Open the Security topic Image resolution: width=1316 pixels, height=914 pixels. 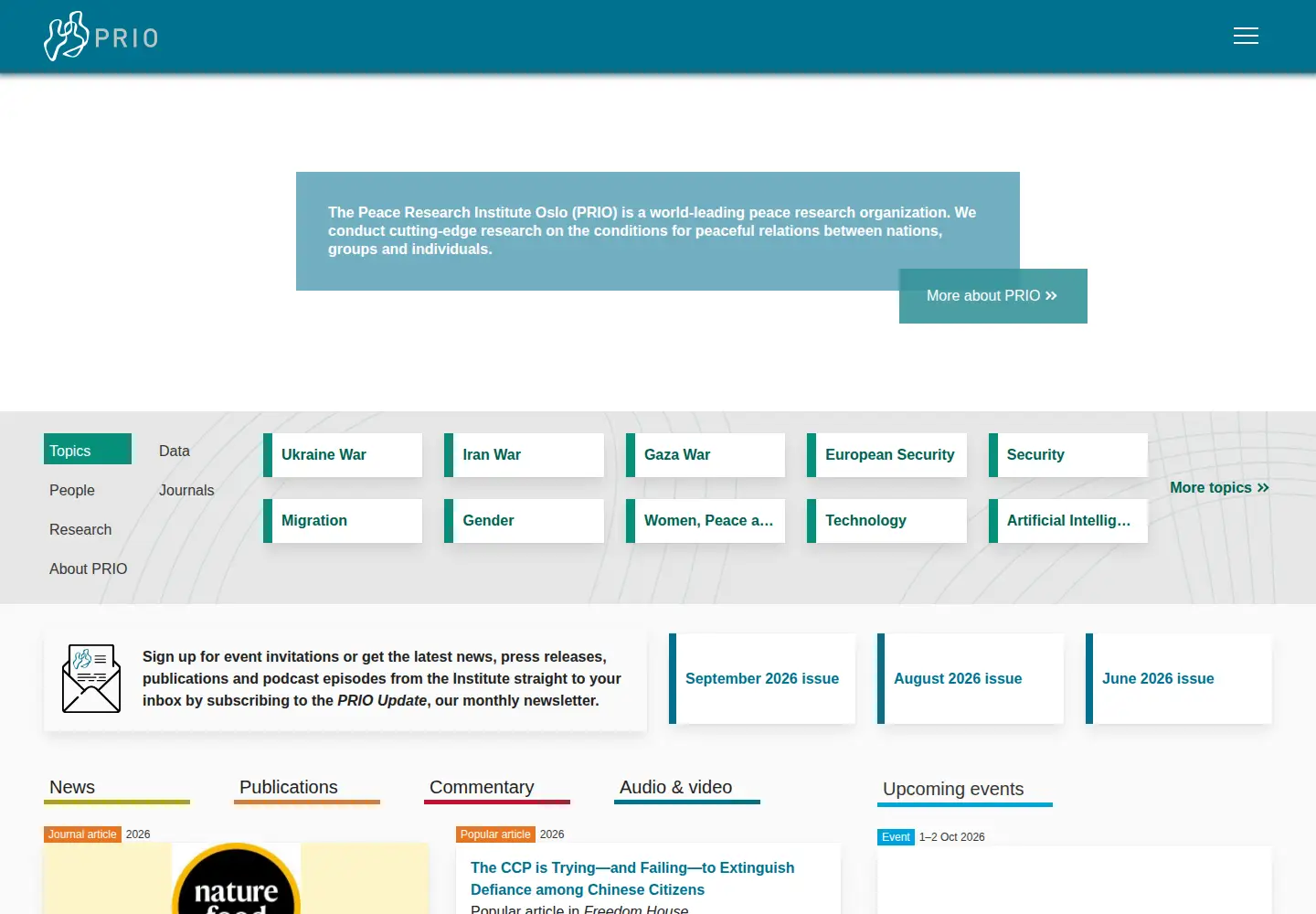coord(1068,455)
